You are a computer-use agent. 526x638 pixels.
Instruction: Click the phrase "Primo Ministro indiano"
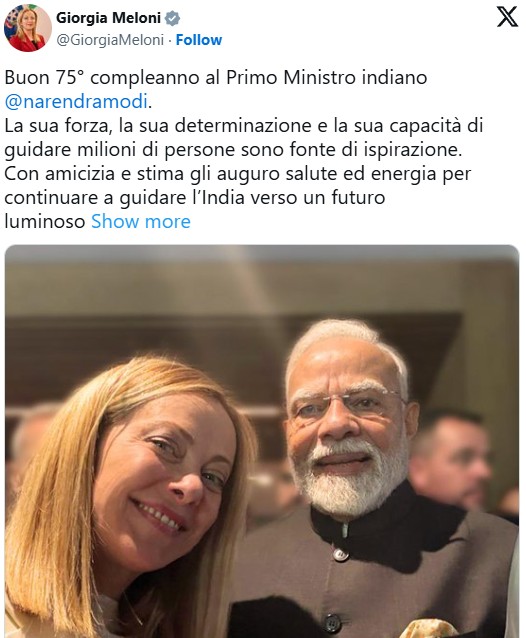(326, 77)
